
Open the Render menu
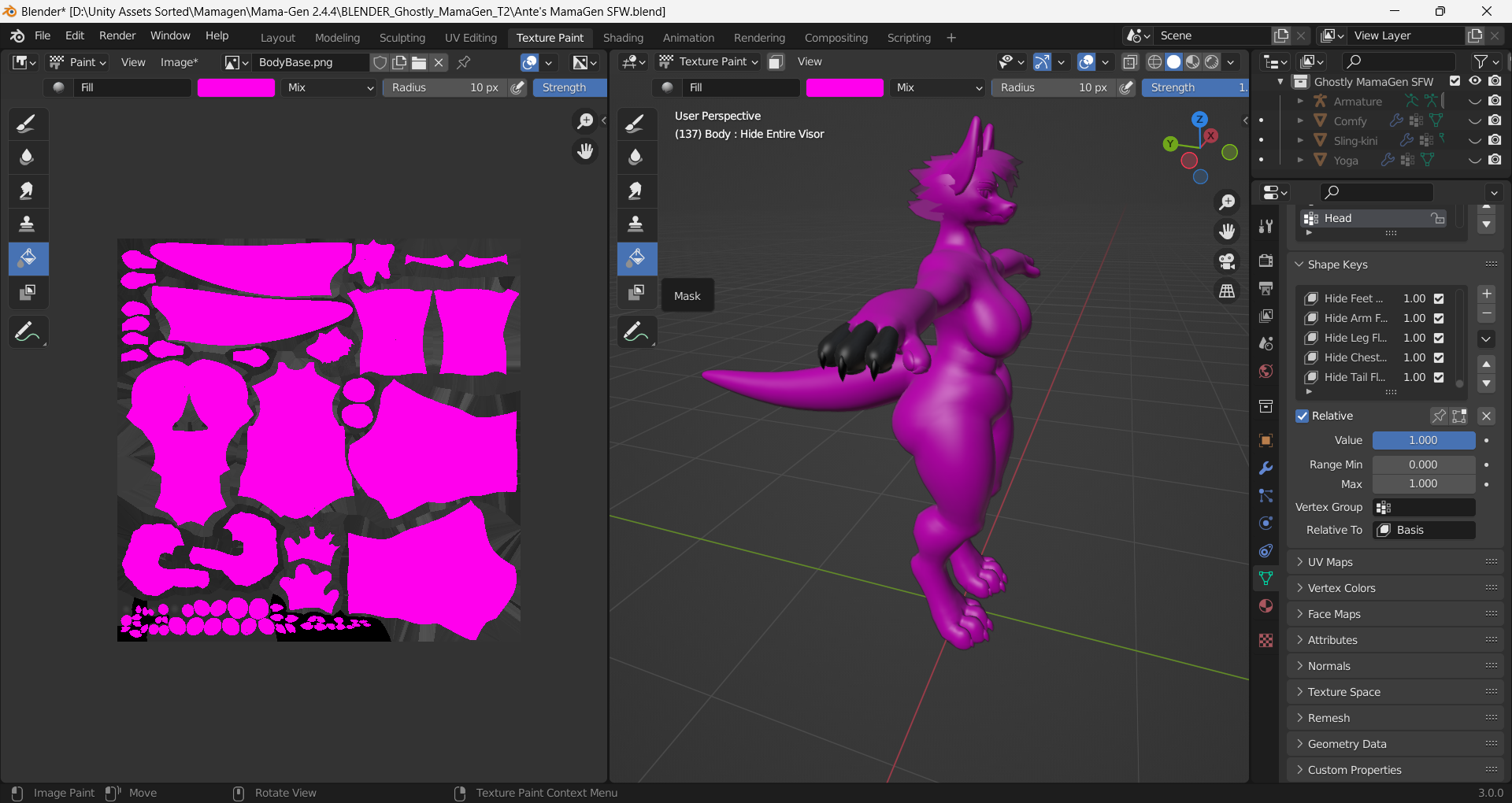tap(117, 35)
